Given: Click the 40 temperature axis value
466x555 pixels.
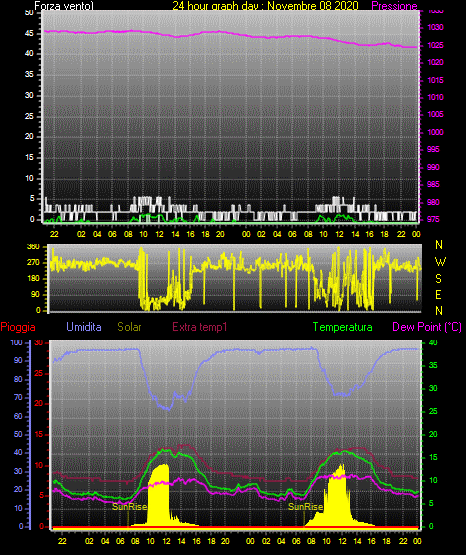Looking at the screenshot, I should tap(433, 343).
